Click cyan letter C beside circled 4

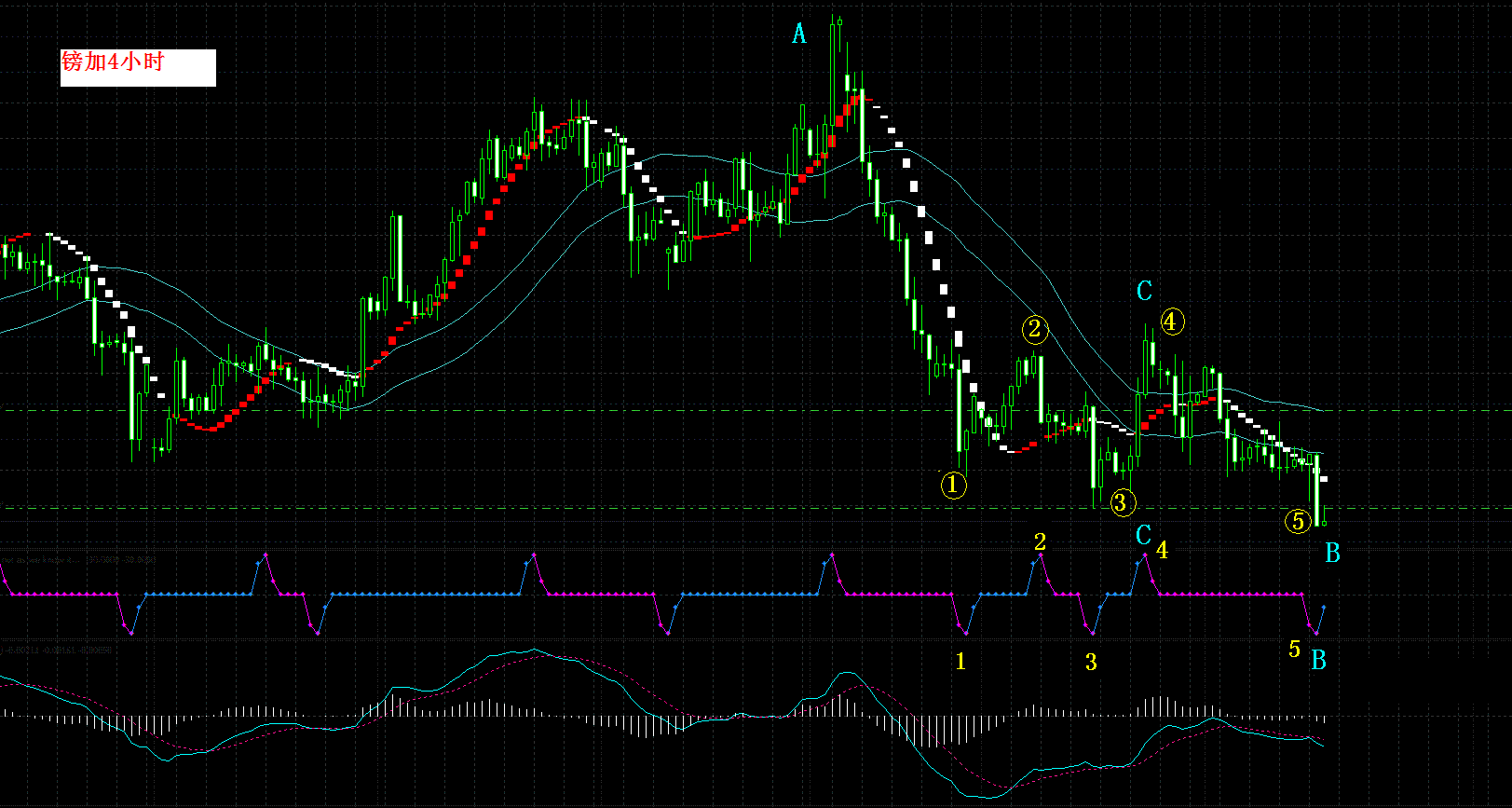1144,292
